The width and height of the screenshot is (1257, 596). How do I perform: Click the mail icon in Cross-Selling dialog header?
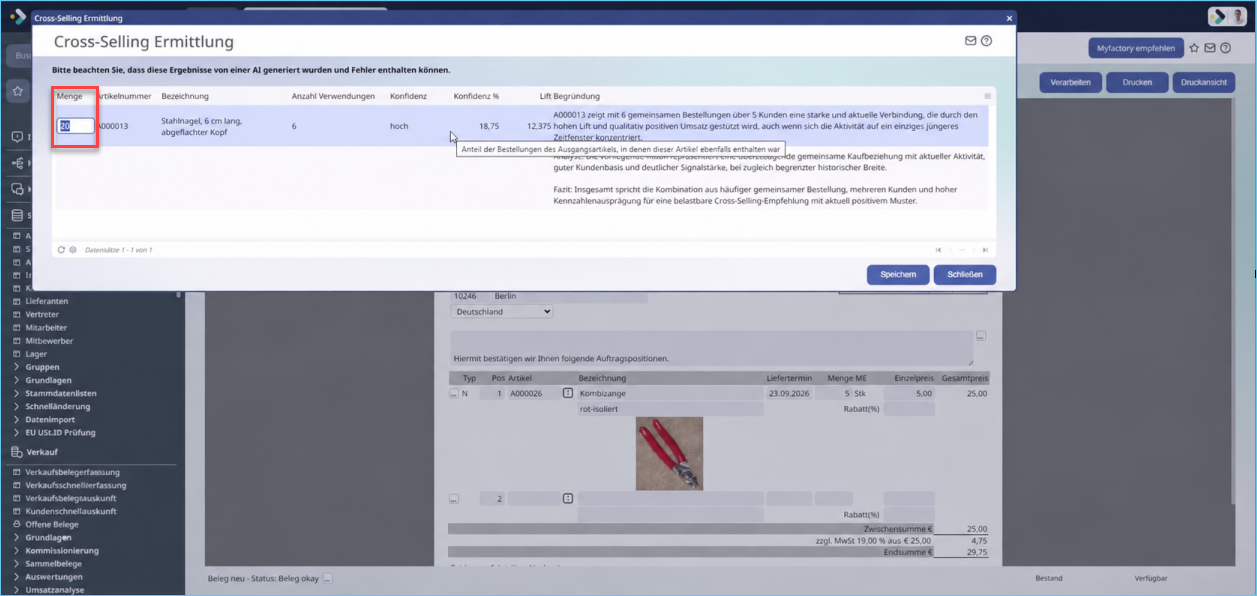coord(970,41)
